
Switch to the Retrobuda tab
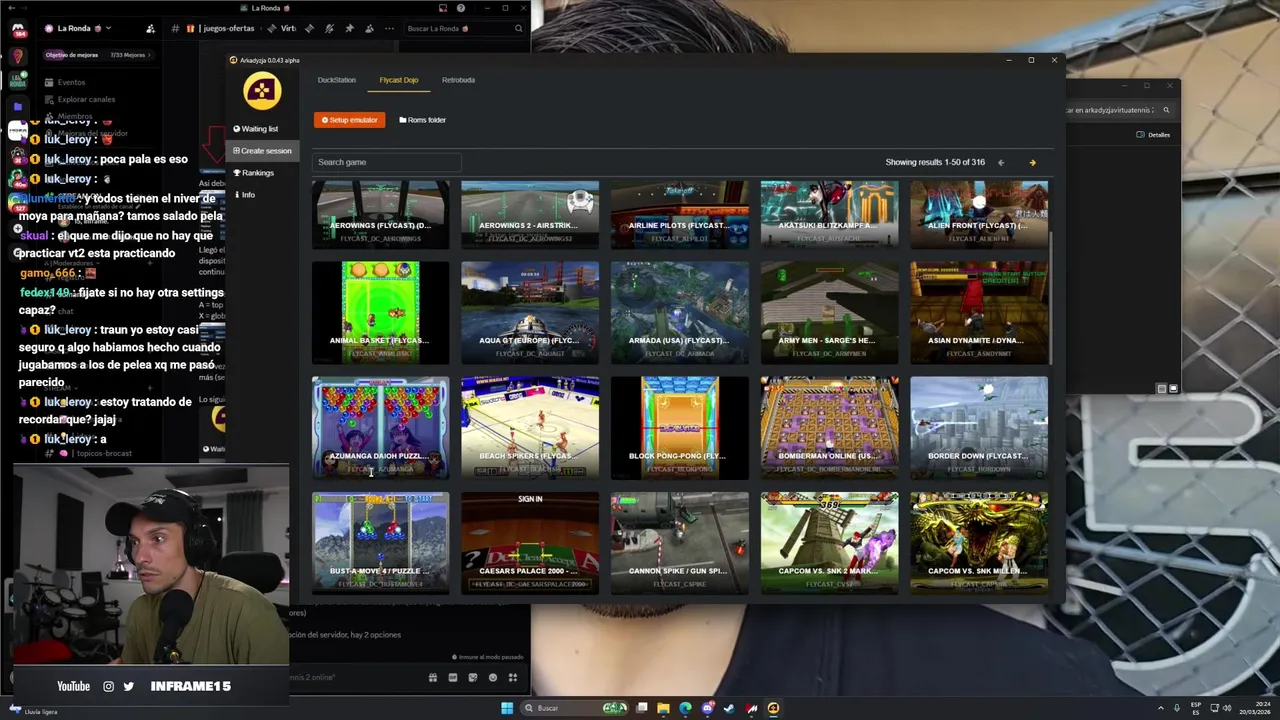pyautogui.click(x=458, y=80)
